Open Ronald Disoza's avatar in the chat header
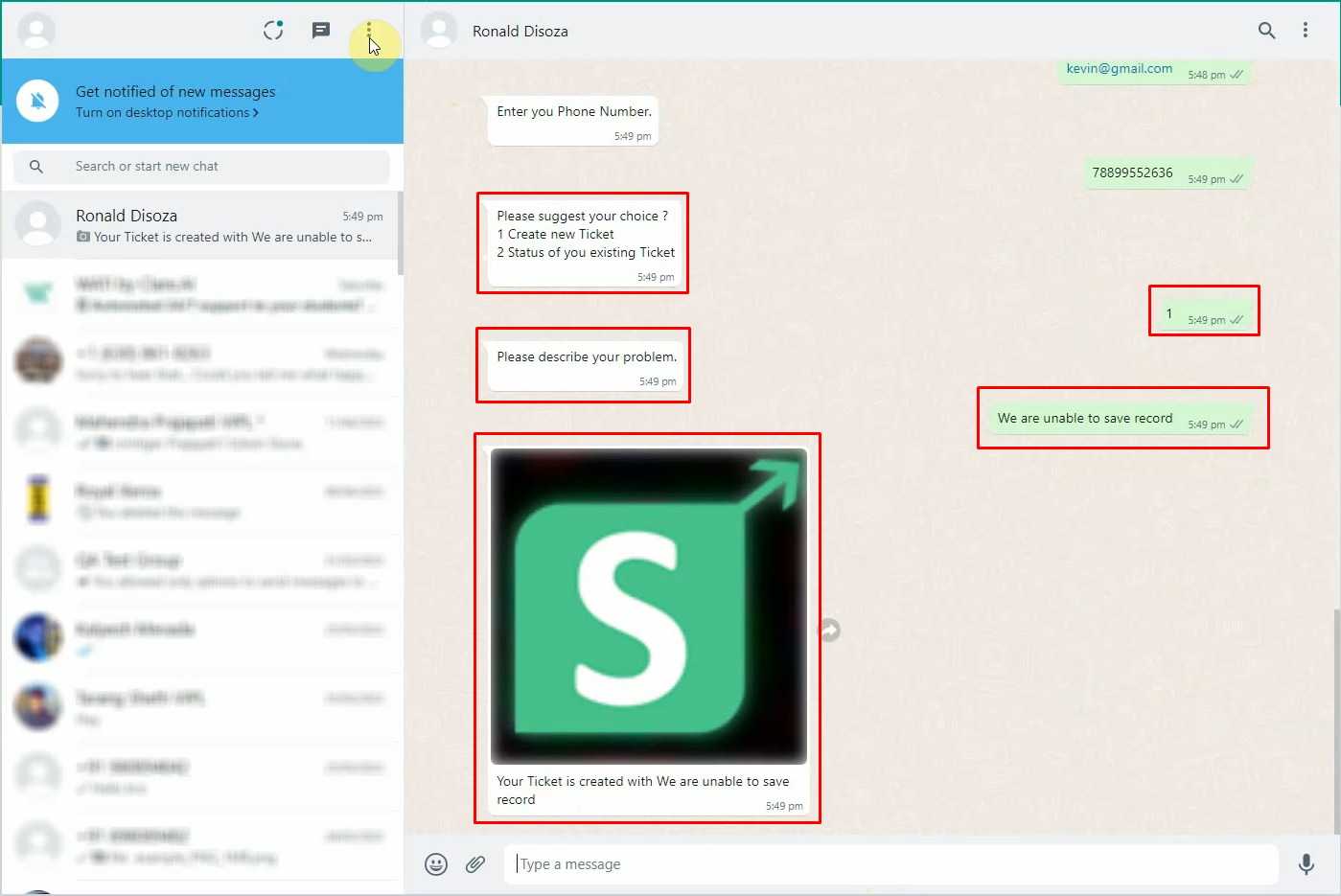This screenshot has height=896, width=1341. click(x=439, y=31)
